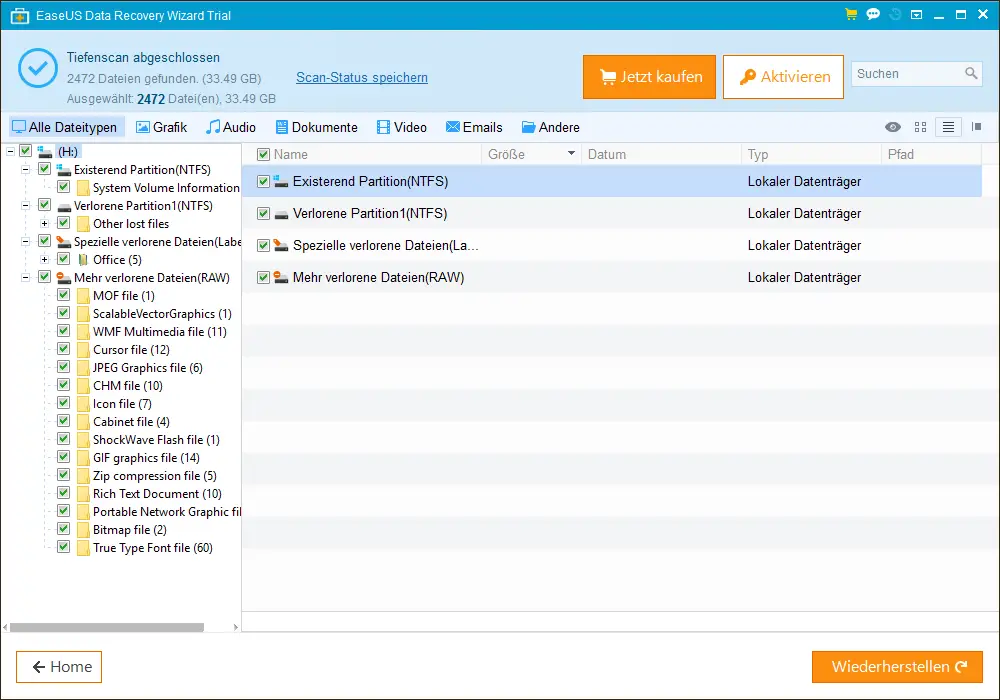Click the Office (5) folder icon

83,259
